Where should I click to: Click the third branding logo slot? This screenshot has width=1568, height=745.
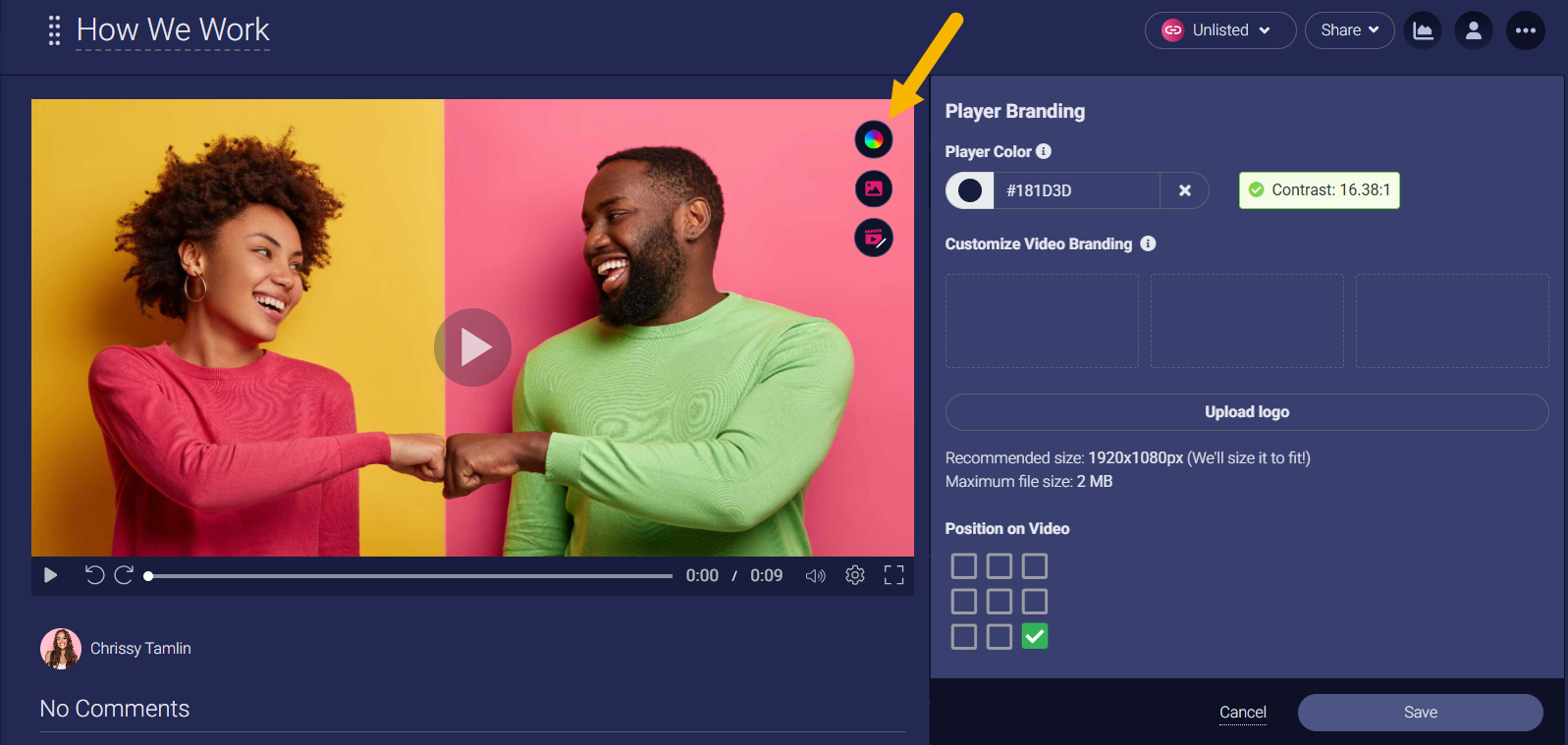coord(1452,321)
